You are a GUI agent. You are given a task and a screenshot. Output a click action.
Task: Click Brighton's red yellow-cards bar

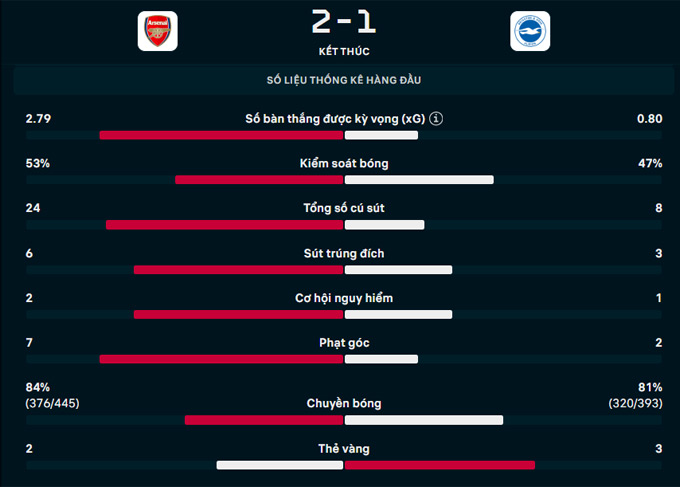[440, 465]
